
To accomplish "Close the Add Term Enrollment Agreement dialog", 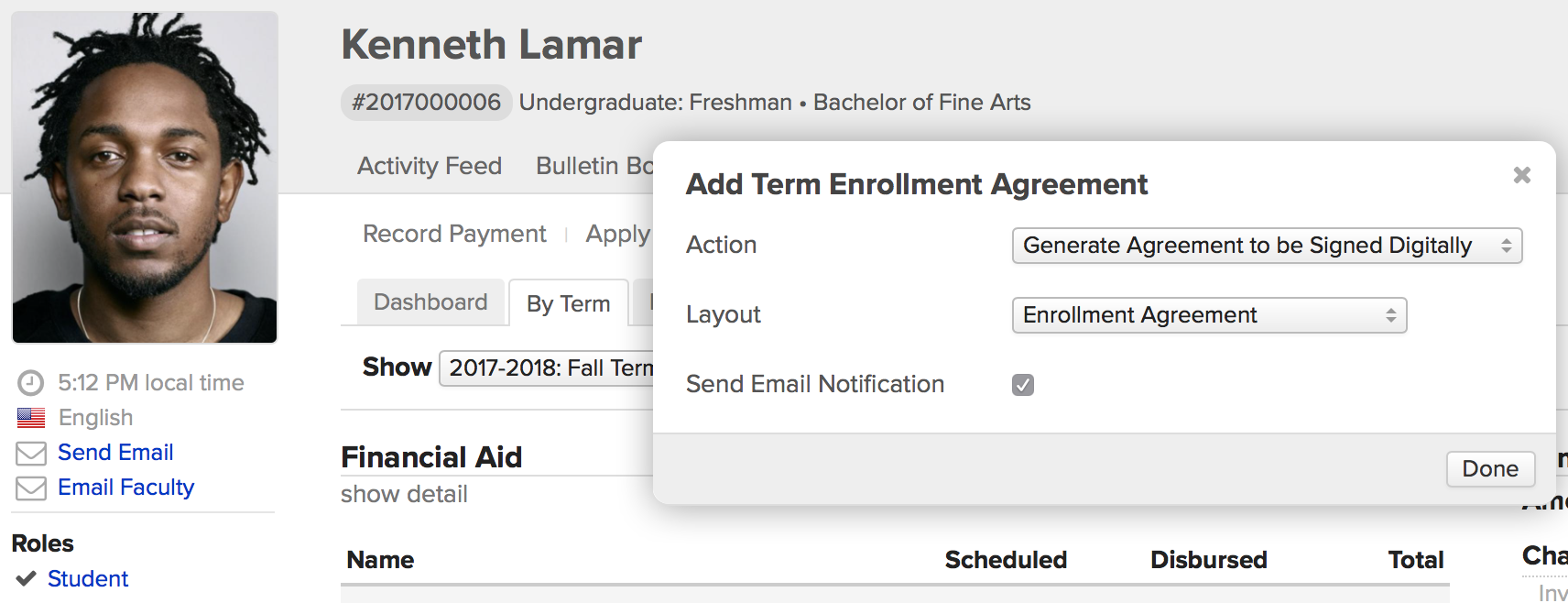I will click(1521, 175).
